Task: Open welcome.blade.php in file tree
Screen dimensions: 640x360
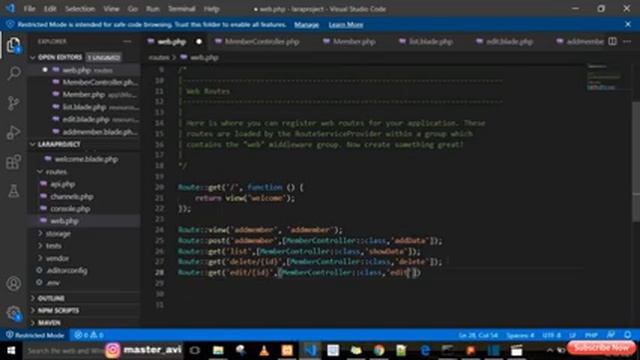Action: pyautogui.click(x=86, y=159)
